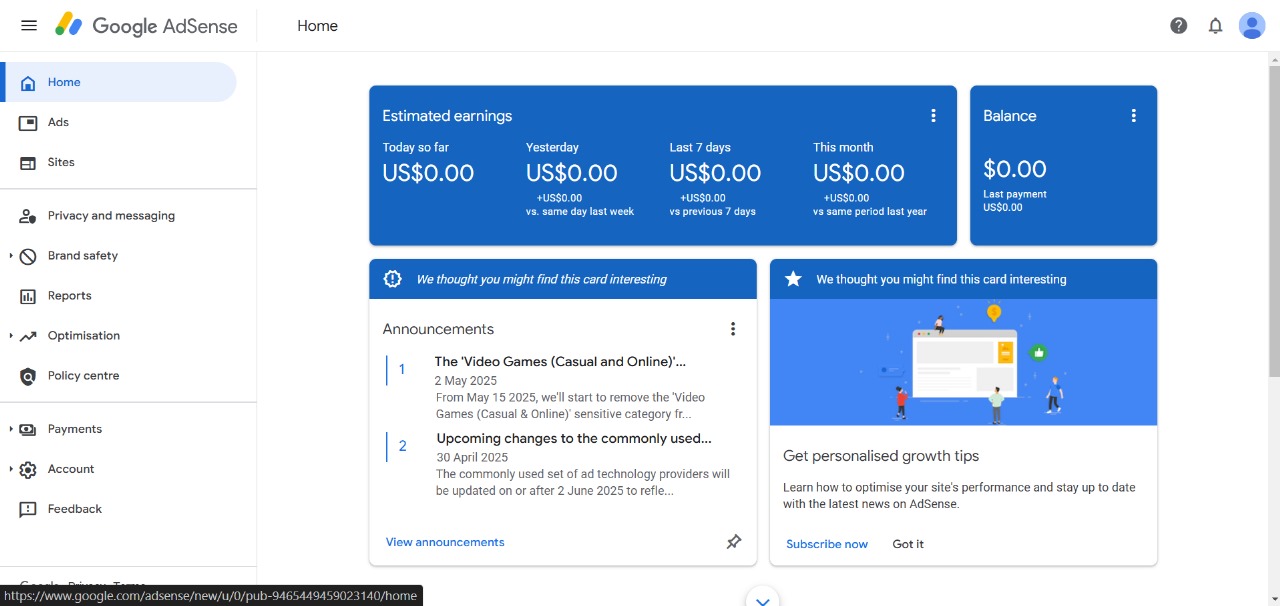Click the Google AdSense logo

[x=146, y=26]
